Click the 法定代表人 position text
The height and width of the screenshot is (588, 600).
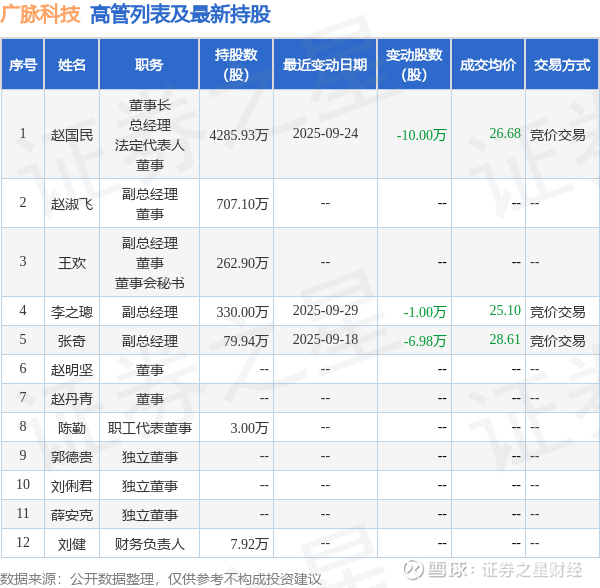pos(150,145)
